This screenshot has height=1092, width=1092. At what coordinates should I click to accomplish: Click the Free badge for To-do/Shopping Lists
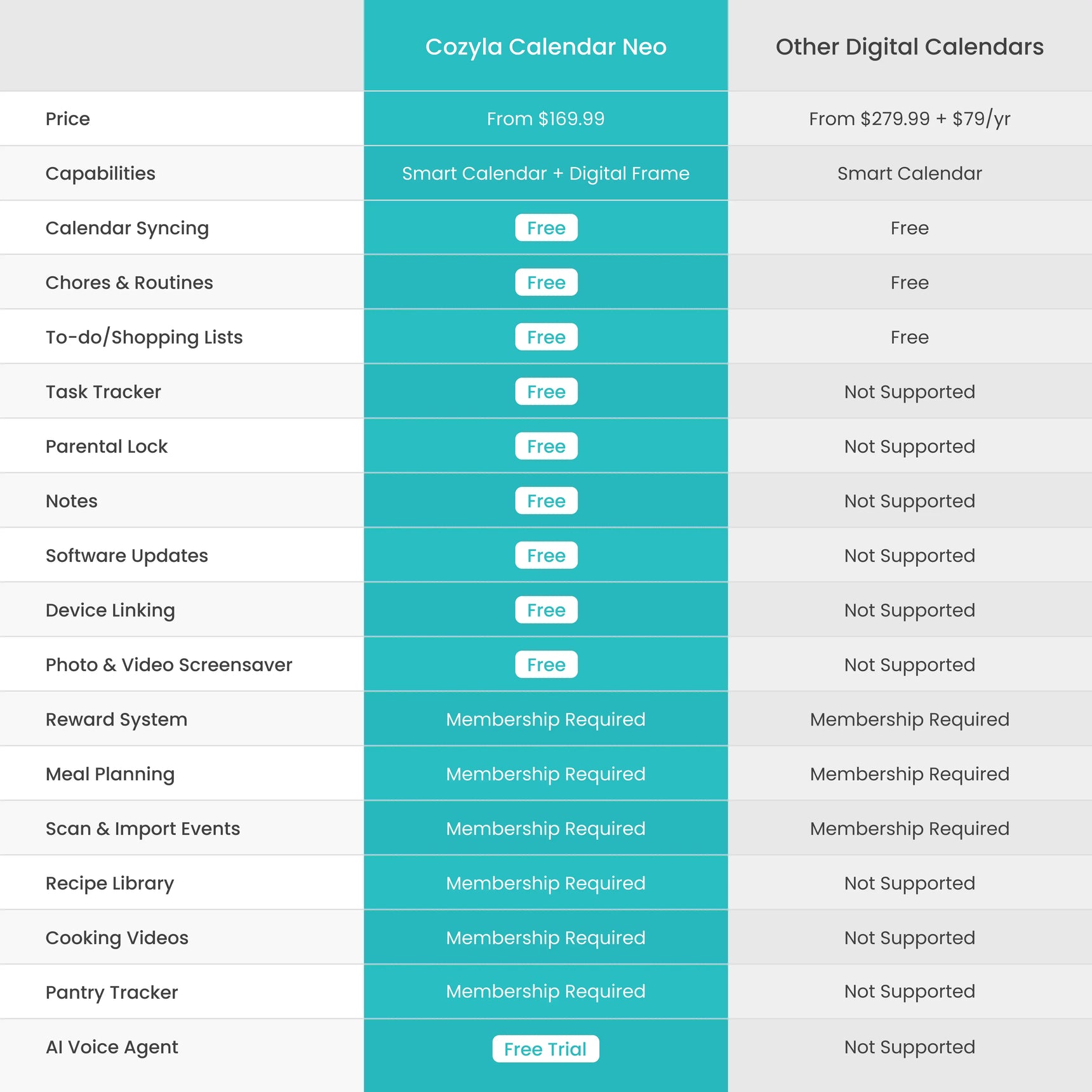546,337
